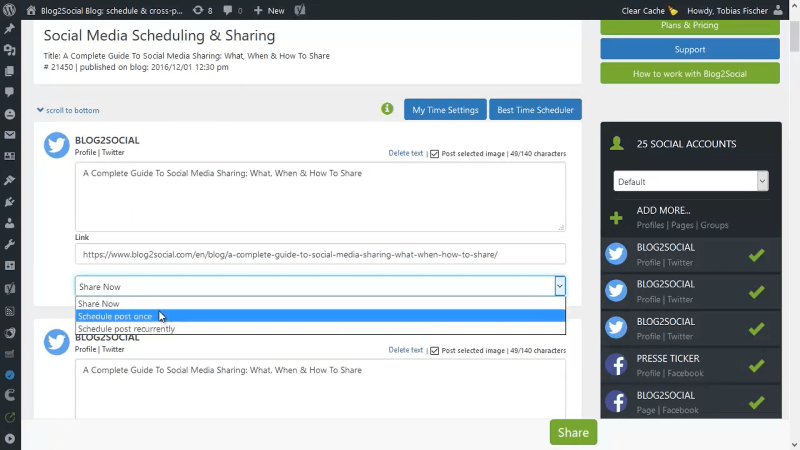The image size is (800, 450).
Task: Click the green Share button
Action: point(573,432)
